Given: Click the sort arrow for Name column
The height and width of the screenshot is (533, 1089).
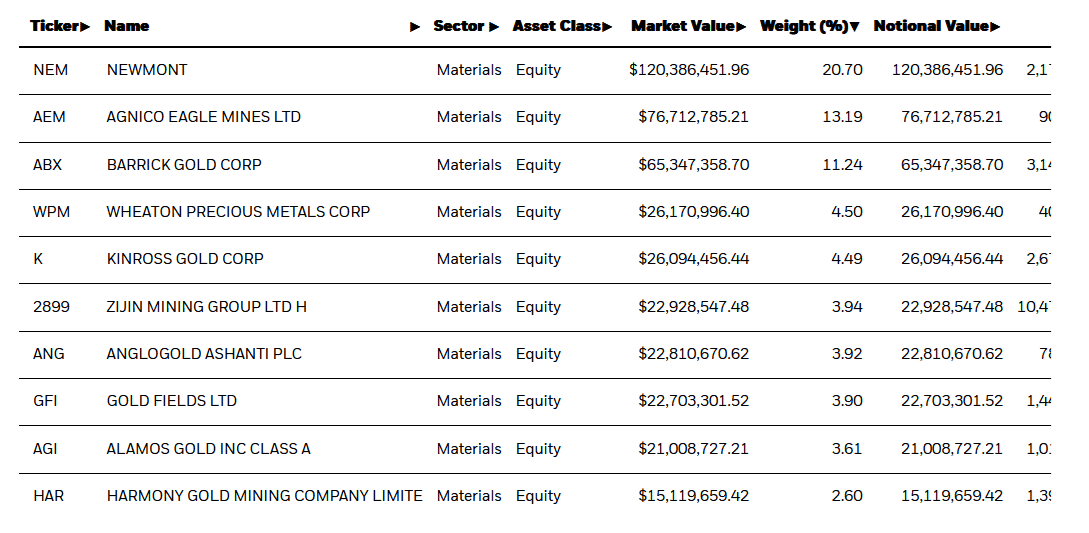Looking at the screenshot, I should (415, 27).
